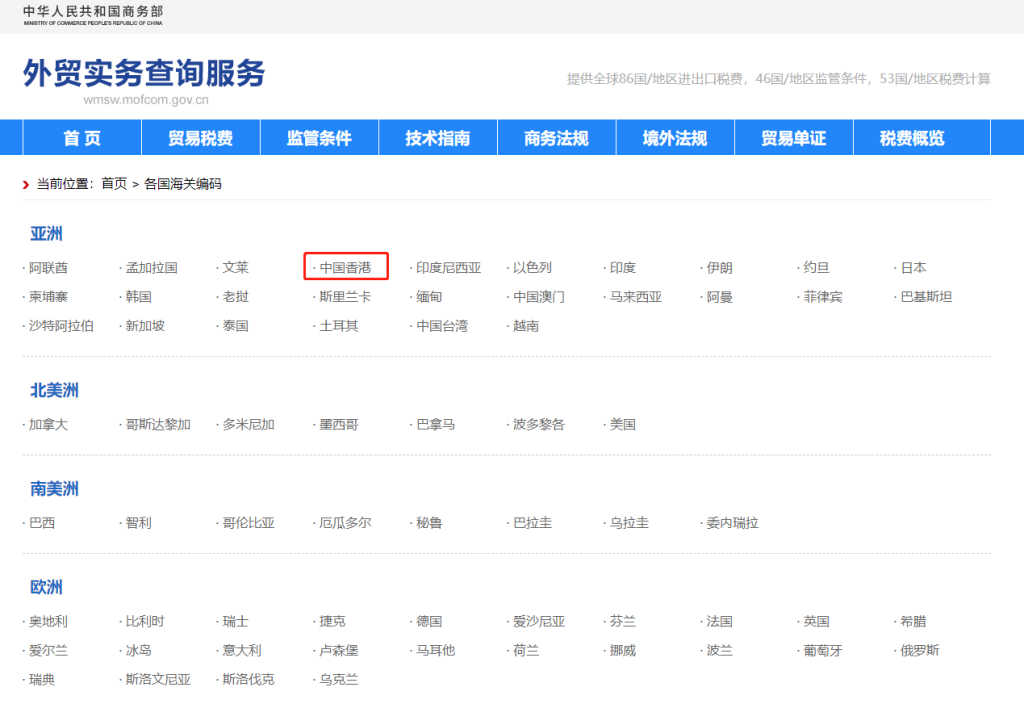Switch to the 技术指南 tab
1024x704 pixels.
pos(438,138)
